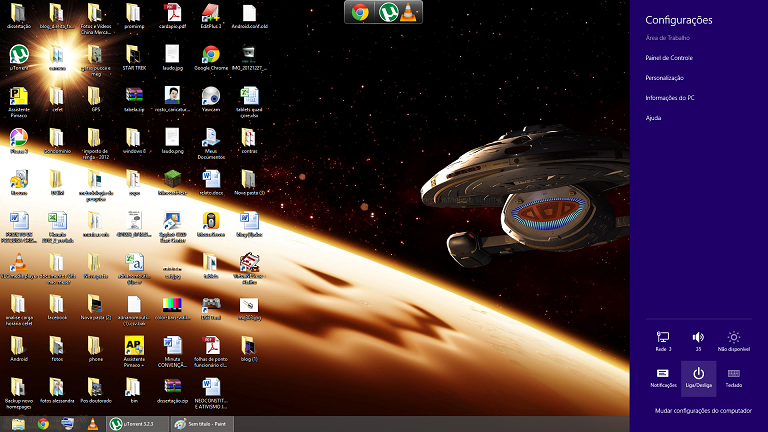The width and height of the screenshot is (768, 432).
Task: Select the rosto_caricatura image file
Action: (172, 99)
